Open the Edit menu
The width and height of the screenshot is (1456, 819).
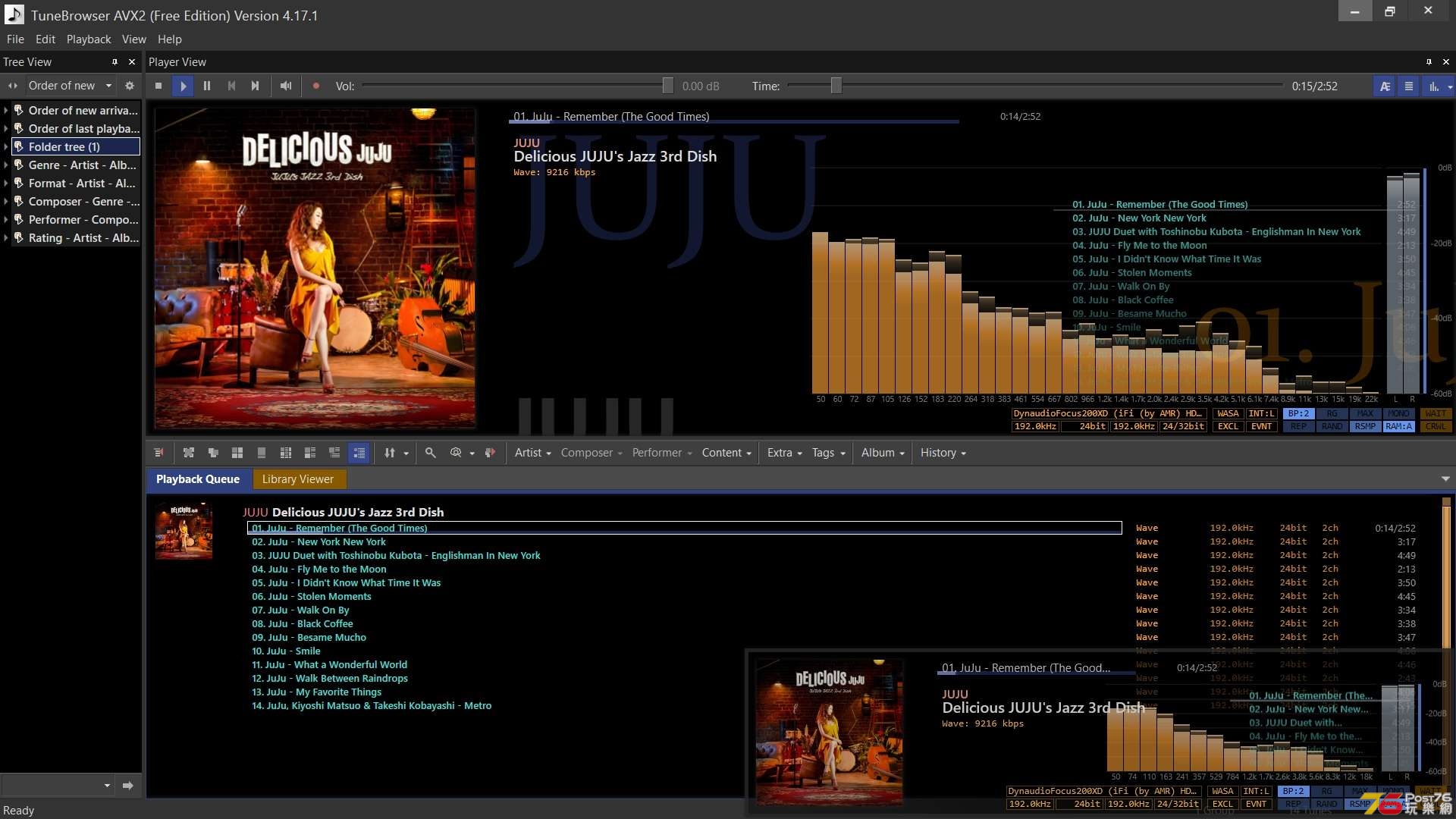tap(45, 39)
